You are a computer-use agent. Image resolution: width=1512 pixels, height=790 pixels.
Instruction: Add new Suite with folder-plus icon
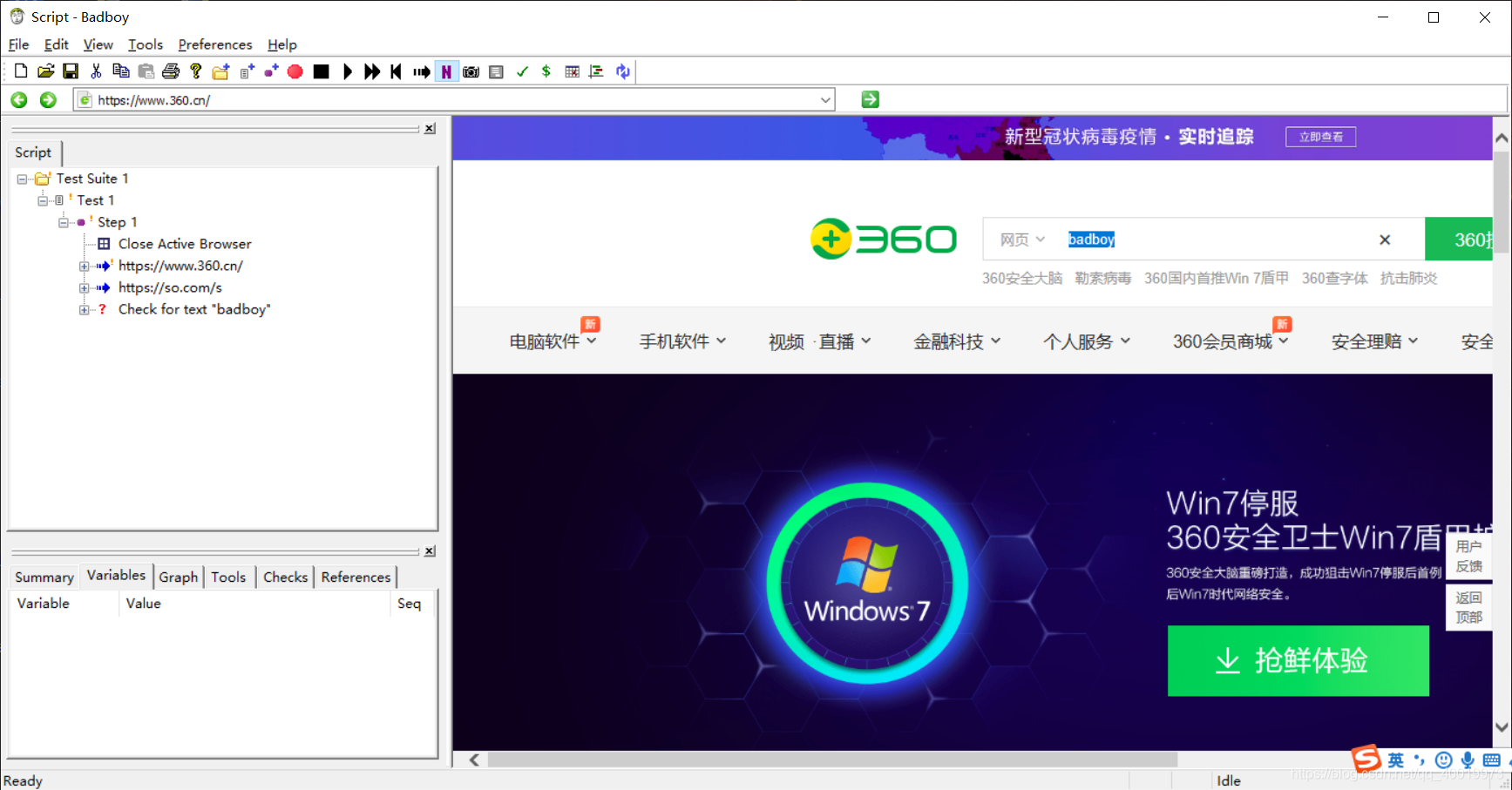pos(221,71)
